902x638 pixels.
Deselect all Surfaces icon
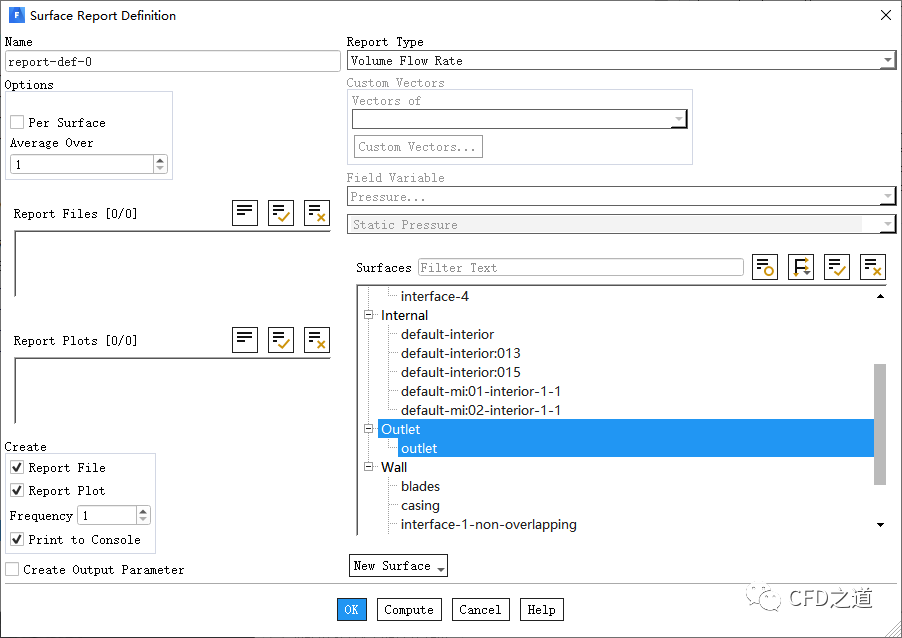(873, 267)
